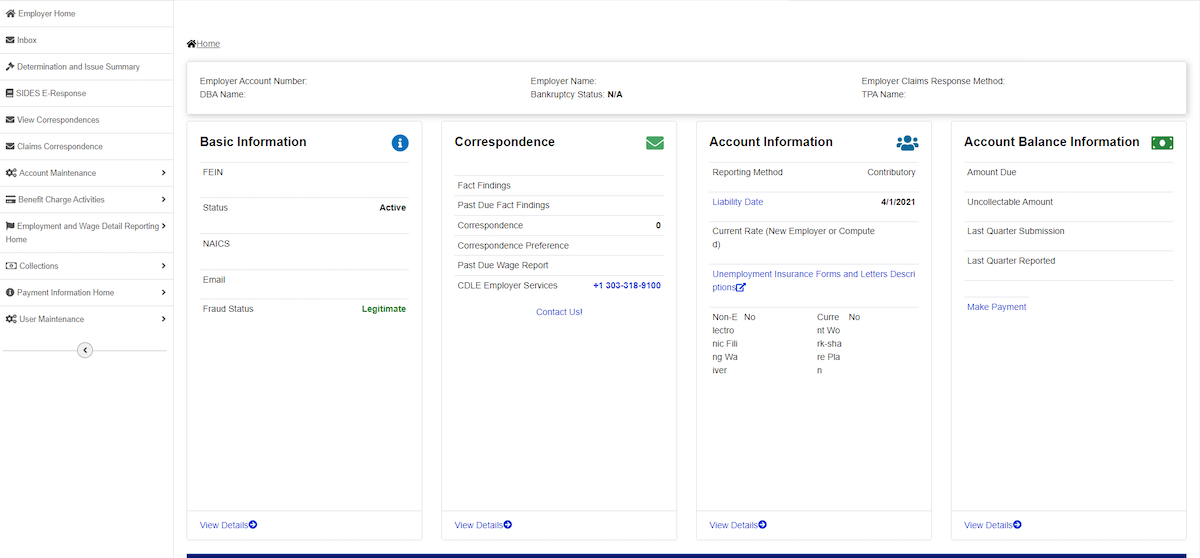The height and width of the screenshot is (558, 1200).
Task: Expand the User Maintenance submenu
Action: coord(163,319)
